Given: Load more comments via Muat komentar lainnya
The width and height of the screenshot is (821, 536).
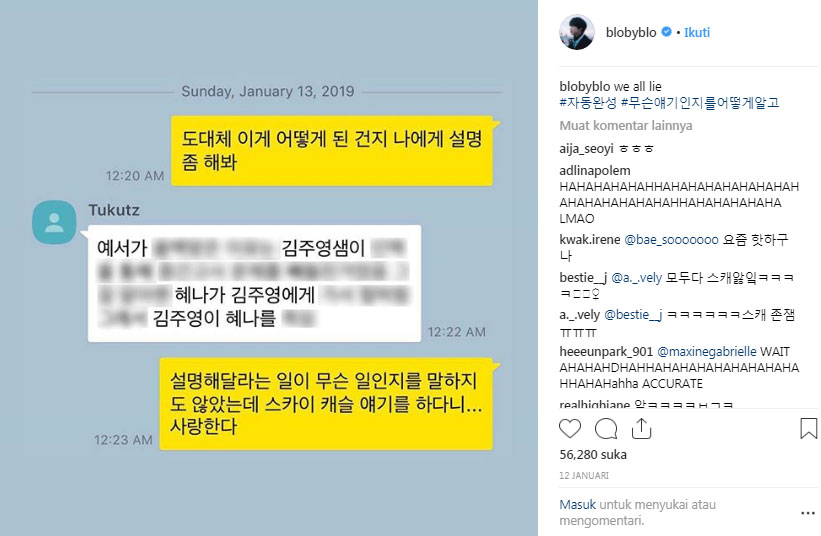Looking at the screenshot, I should [626, 126].
